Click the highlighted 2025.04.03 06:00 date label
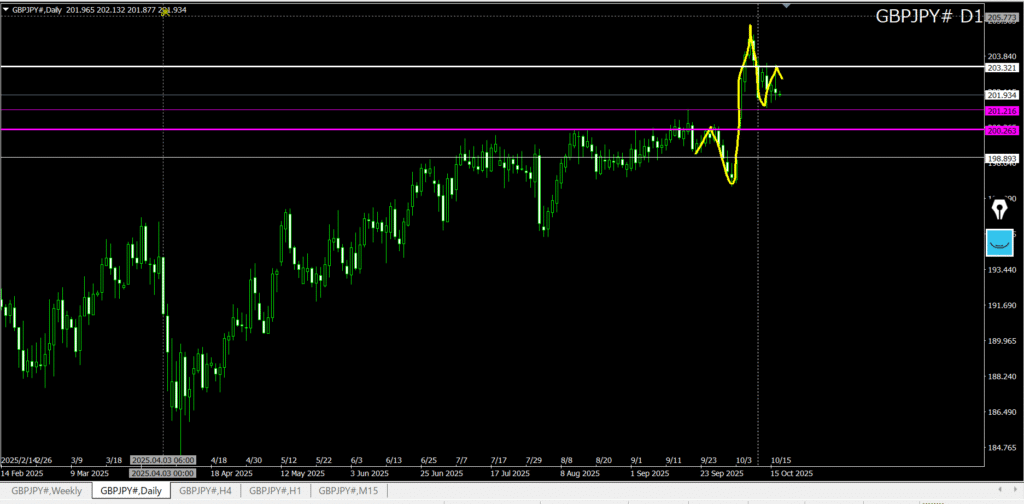 163,460
